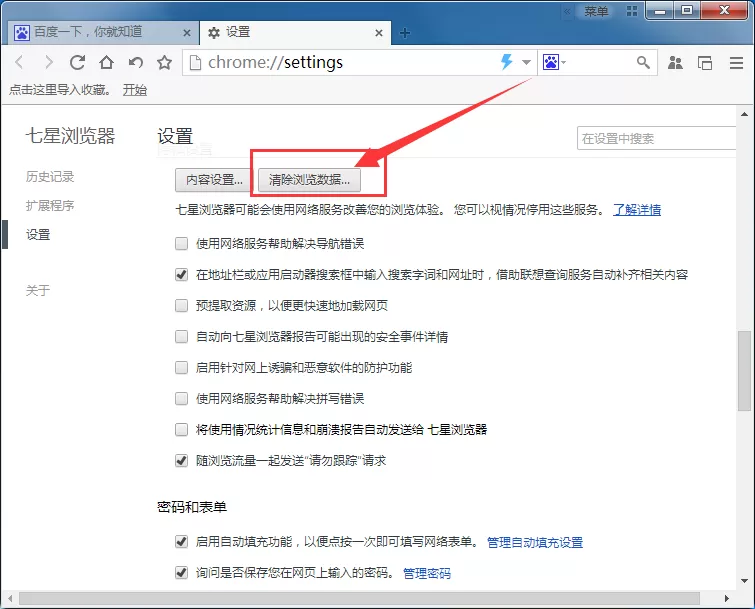
Task: Click the vertical scrollbar down arrow
Action: coord(744,581)
